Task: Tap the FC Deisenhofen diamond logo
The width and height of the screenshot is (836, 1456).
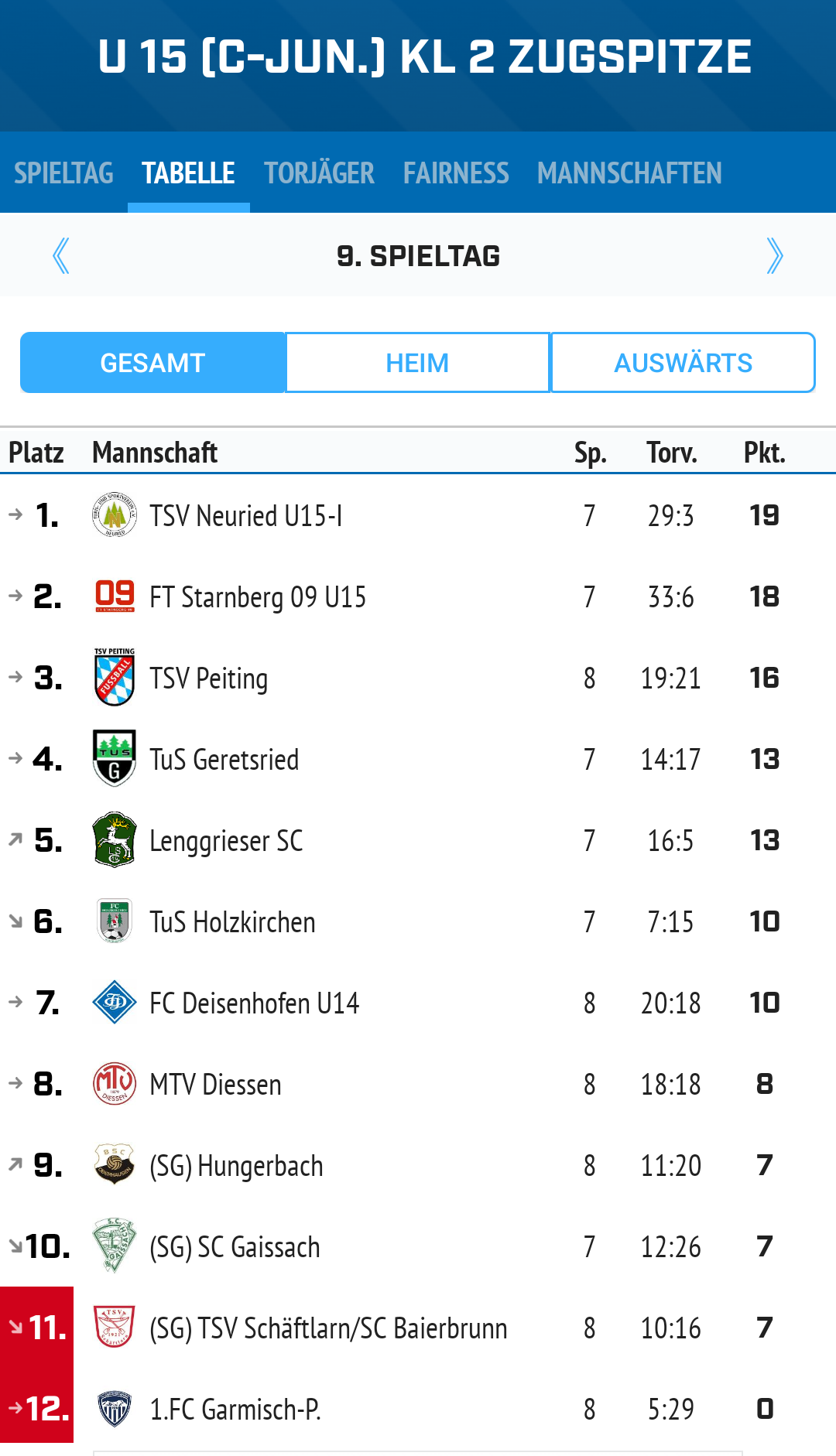Action: click(x=115, y=1002)
